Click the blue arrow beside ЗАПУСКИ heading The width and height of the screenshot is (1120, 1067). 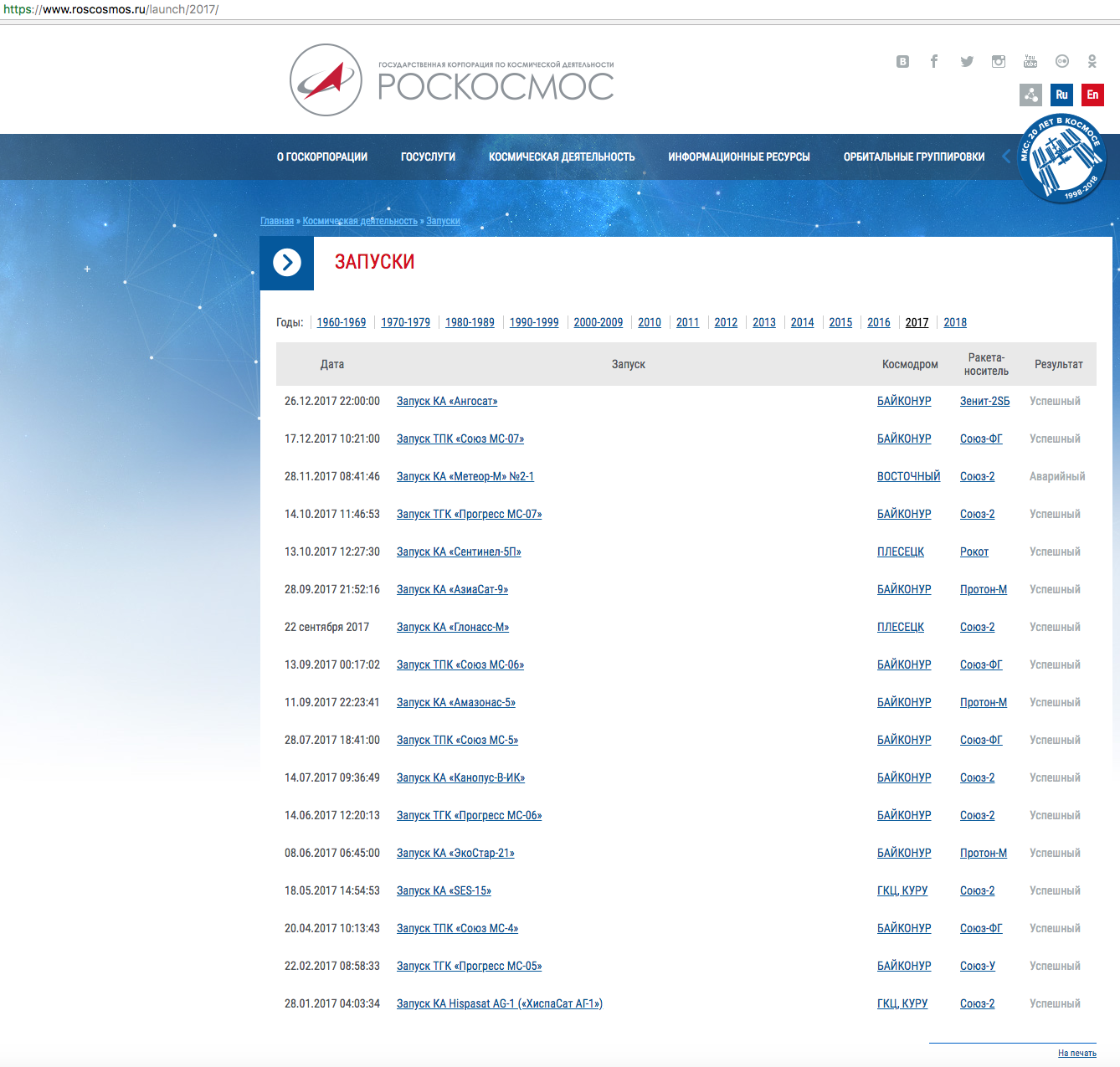point(287,263)
